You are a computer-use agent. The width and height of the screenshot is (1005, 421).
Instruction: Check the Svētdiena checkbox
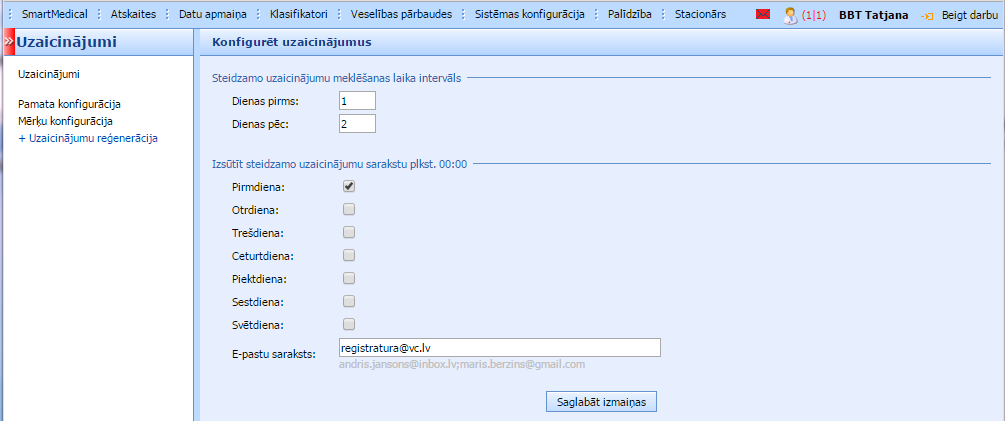click(349, 324)
